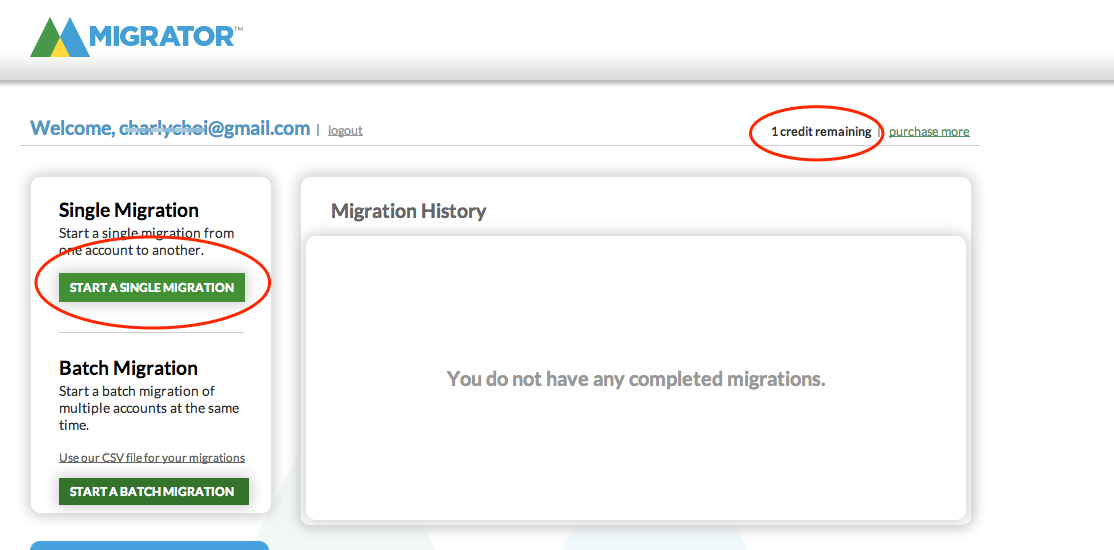1114x550 pixels.
Task: Start a batch migration
Action: [154, 492]
